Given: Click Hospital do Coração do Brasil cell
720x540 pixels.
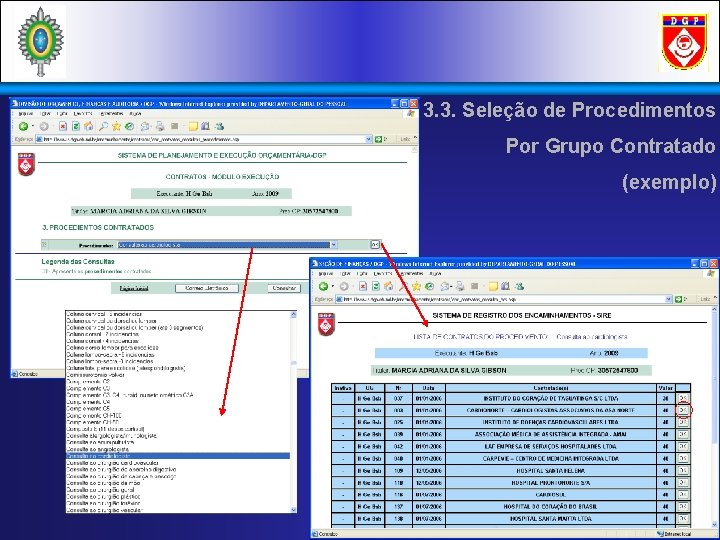Looking at the screenshot, I should coord(551,507).
